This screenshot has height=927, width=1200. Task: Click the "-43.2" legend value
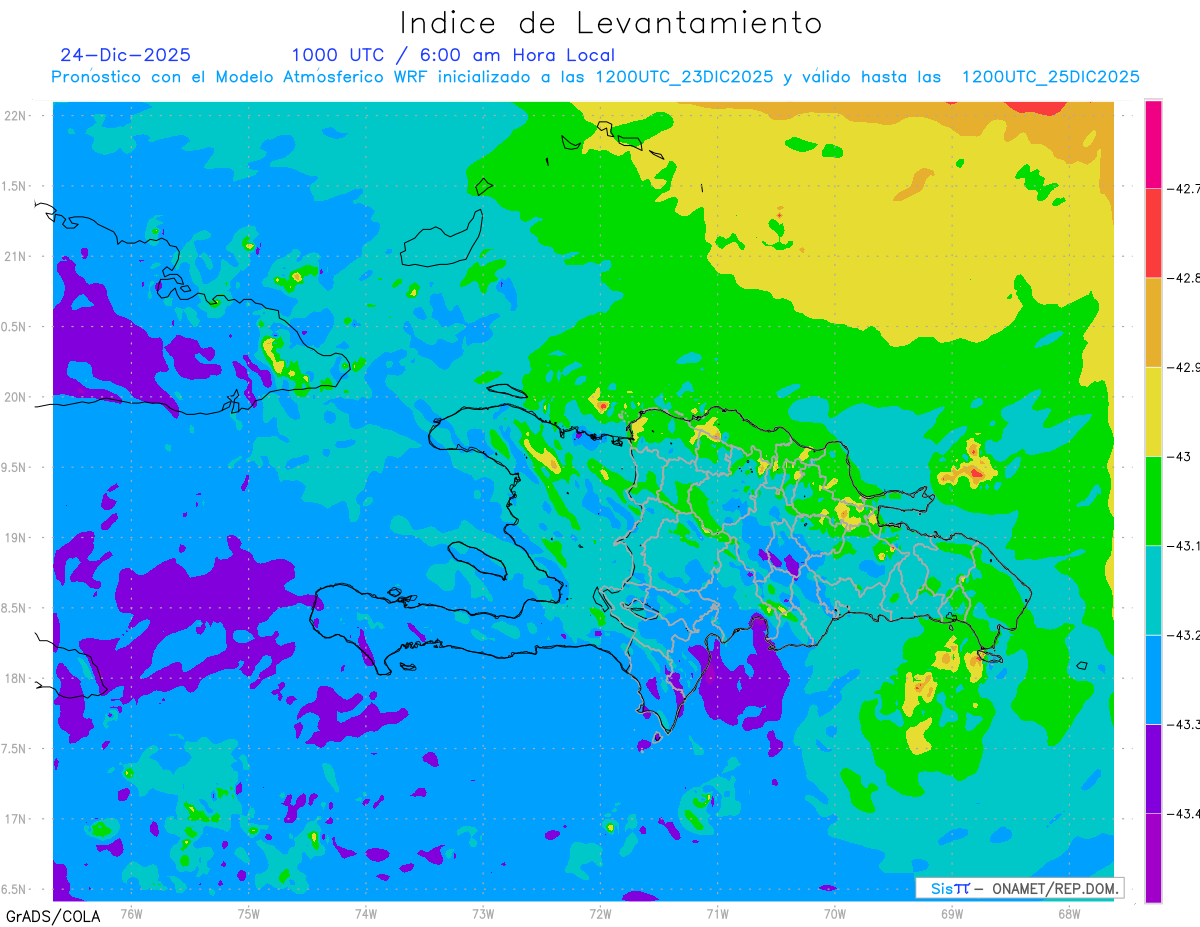tap(1184, 635)
